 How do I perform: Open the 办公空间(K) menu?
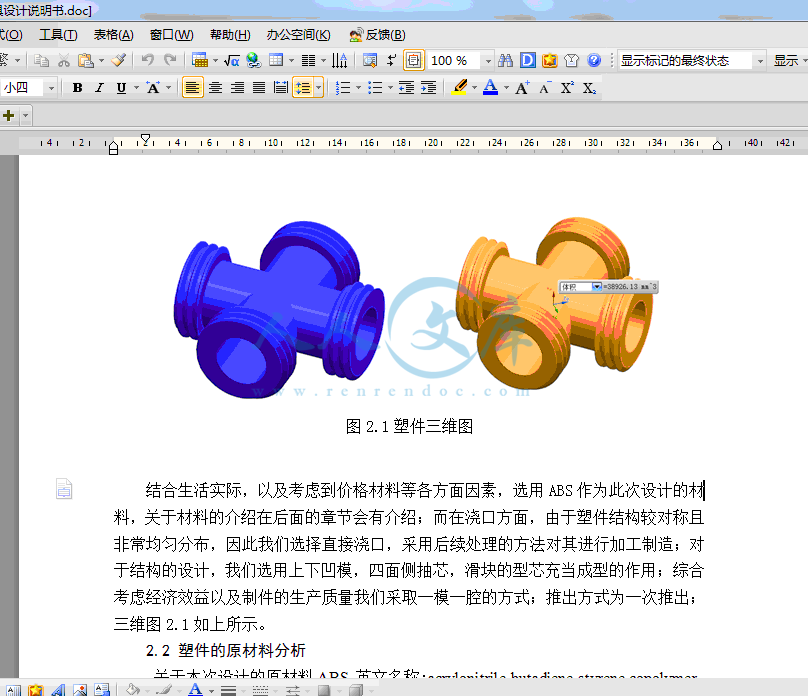tap(298, 35)
